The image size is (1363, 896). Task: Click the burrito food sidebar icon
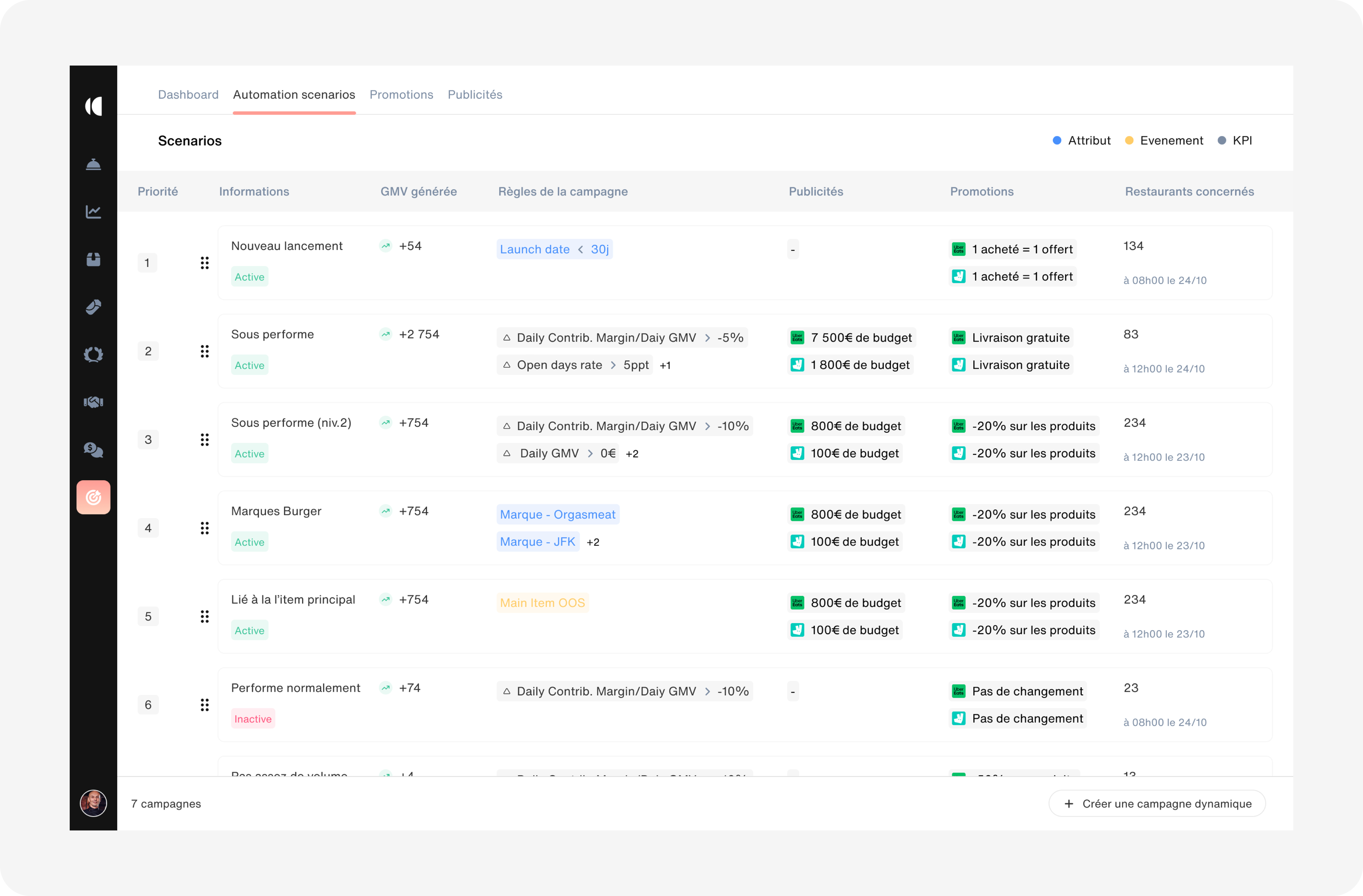coord(93,307)
